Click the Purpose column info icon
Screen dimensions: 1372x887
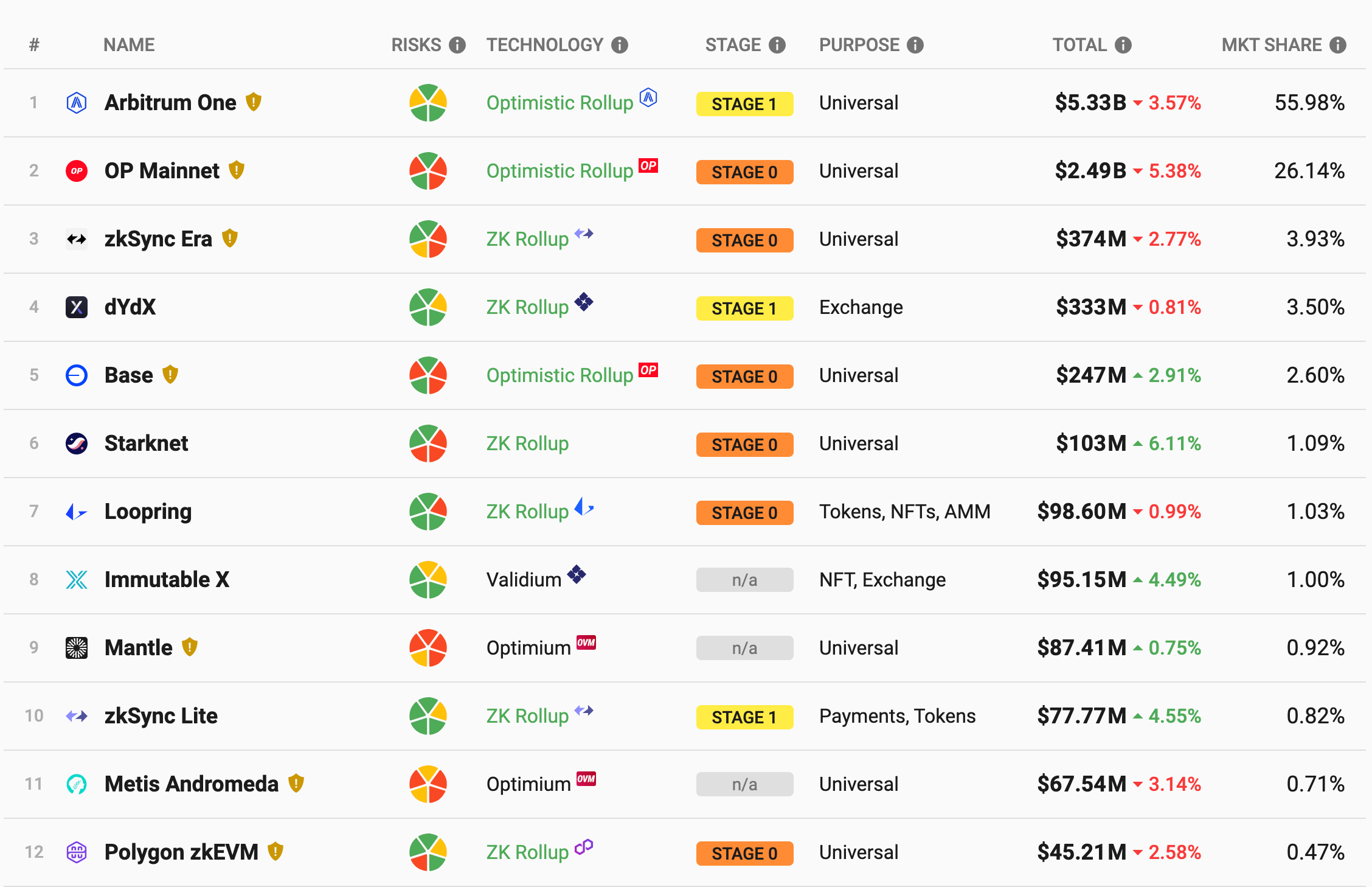click(915, 45)
